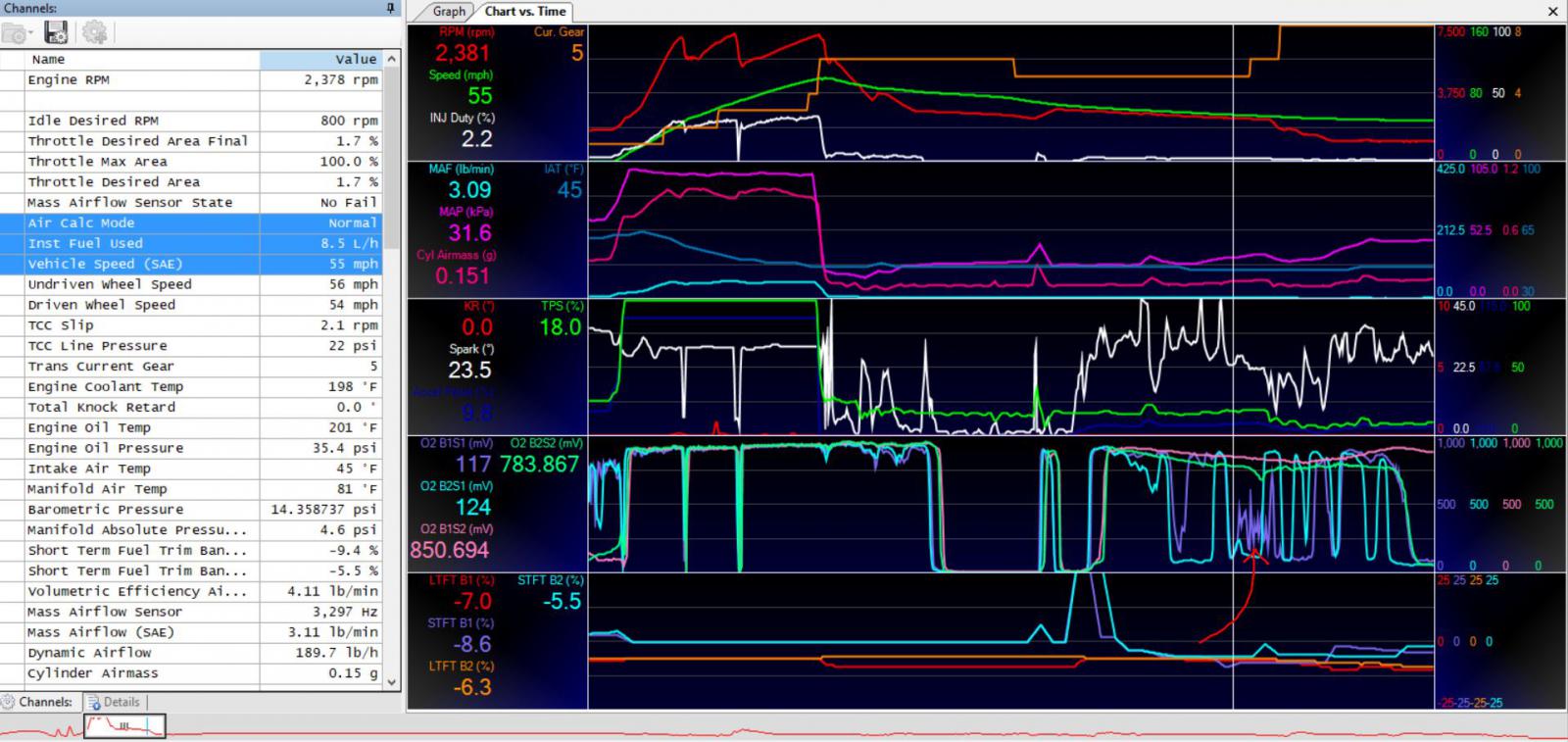Select the Throttle Max Area row

point(191,162)
